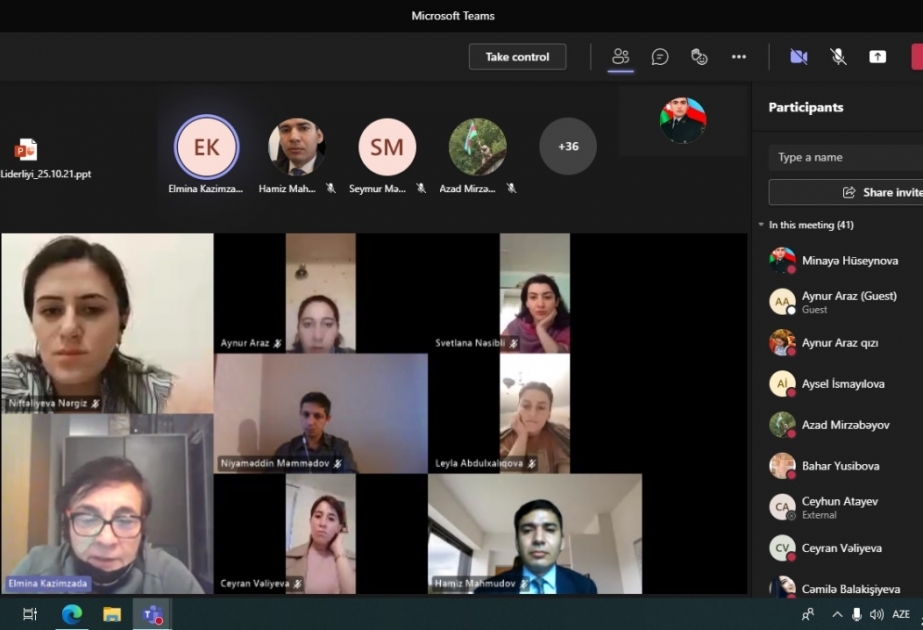Click muted mic icon beside Seymur Mə...
Viewport: 923px width, 630px height.
[421, 188]
